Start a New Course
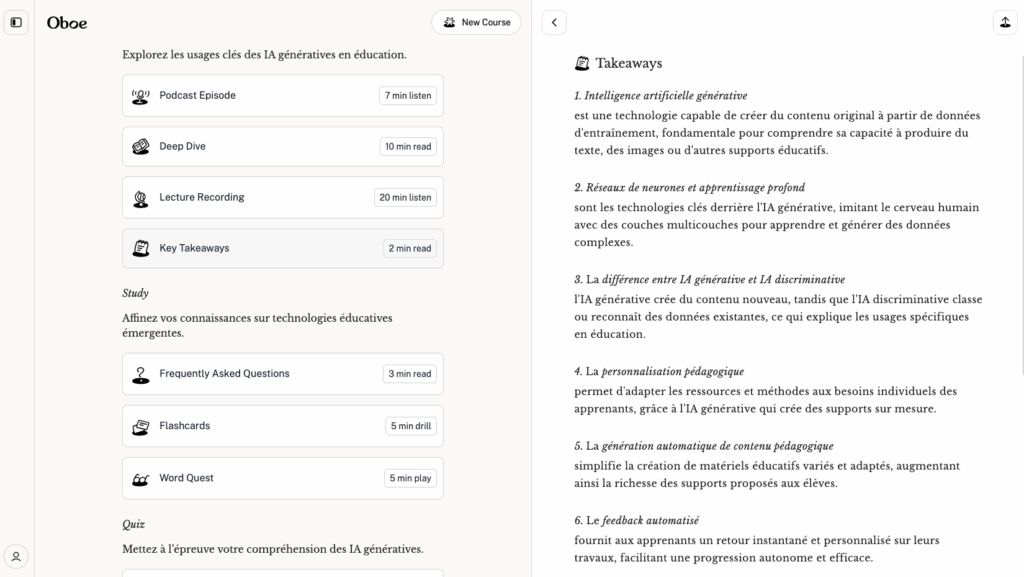This screenshot has width=1024, height=577. [476, 22]
